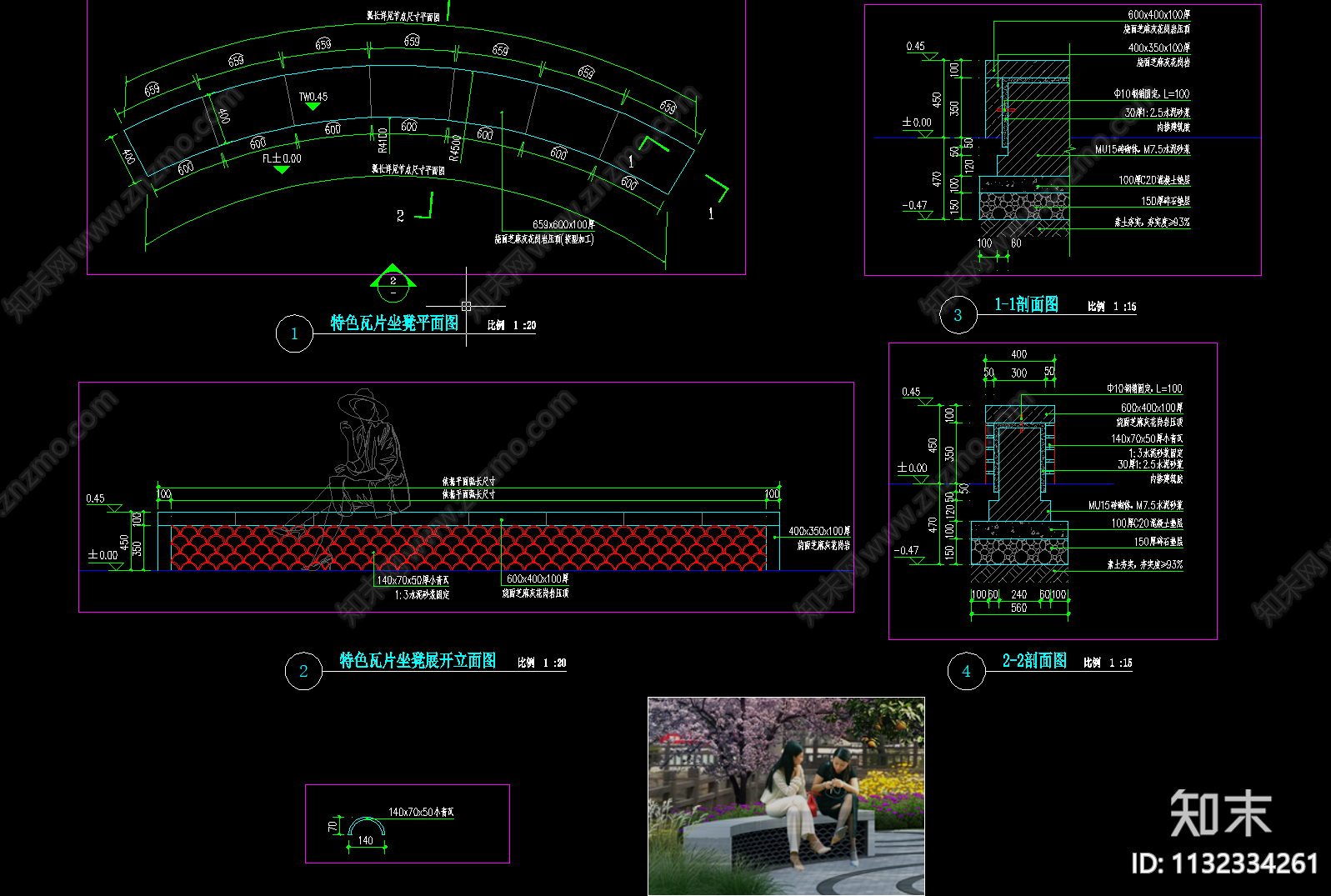Screen dimensions: 1331x896
Task: Select the circled number 4 section marker
Action: (x=966, y=671)
